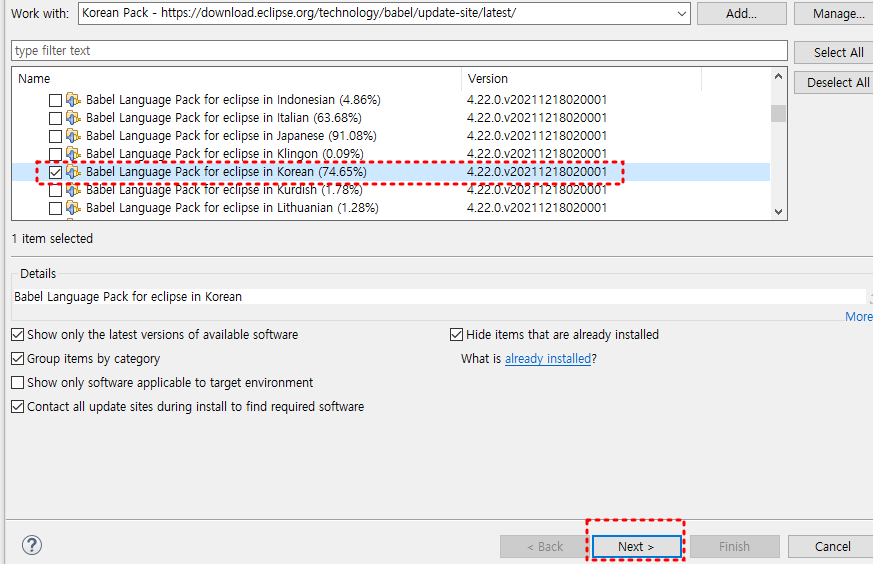Click the Version column header
This screenshot has width=873, height=564.
pyautogui.click(x=581, y=79)
